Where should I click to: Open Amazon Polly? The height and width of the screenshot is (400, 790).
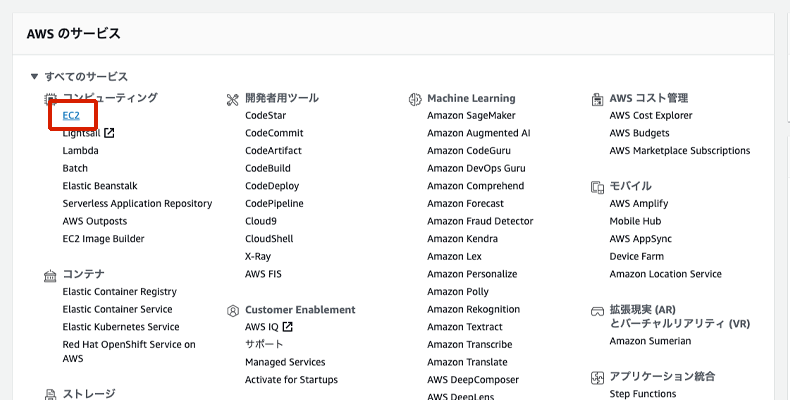[458, 292]
